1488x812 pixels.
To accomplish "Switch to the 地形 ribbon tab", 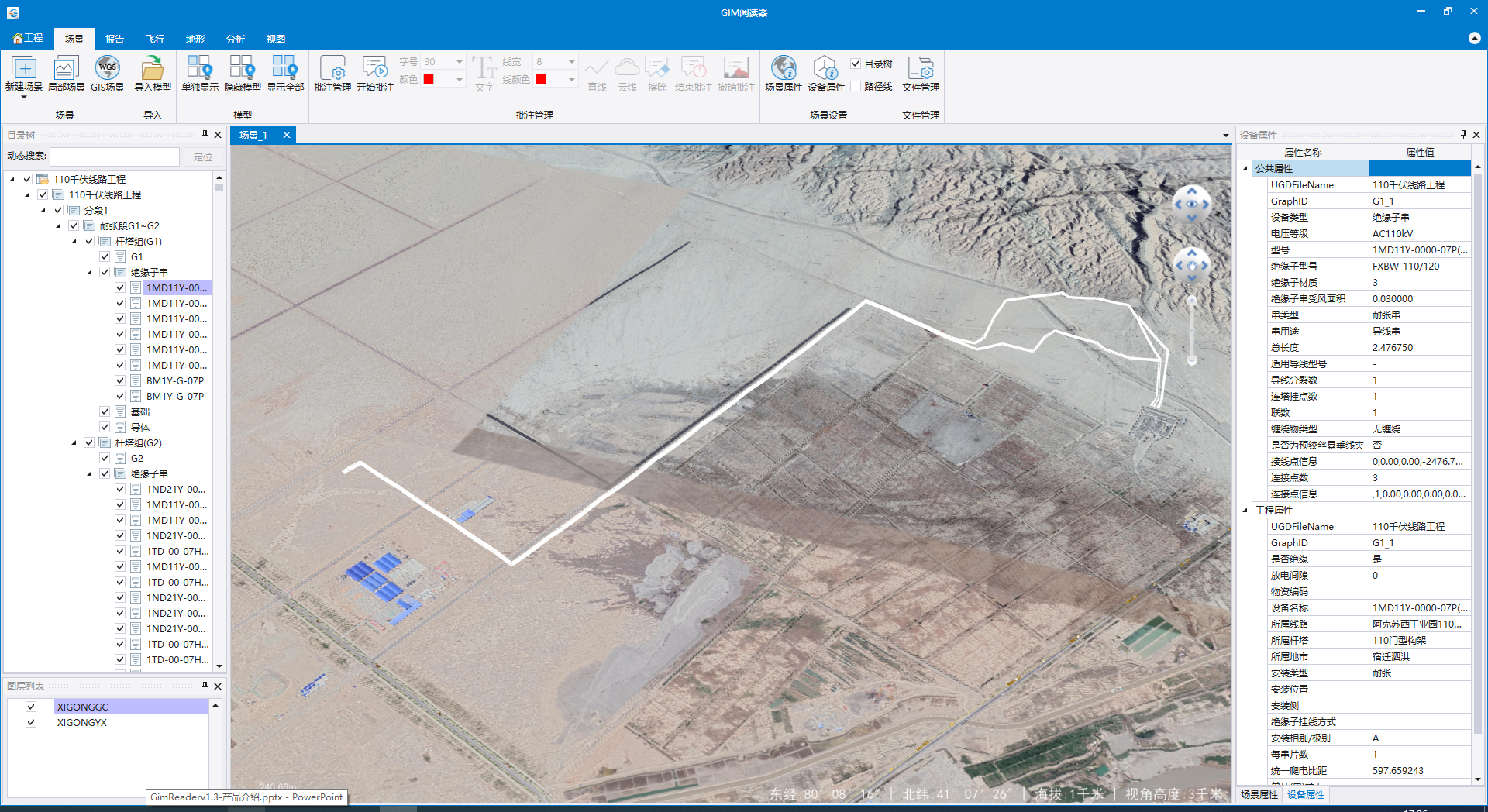I will point(195,39).
